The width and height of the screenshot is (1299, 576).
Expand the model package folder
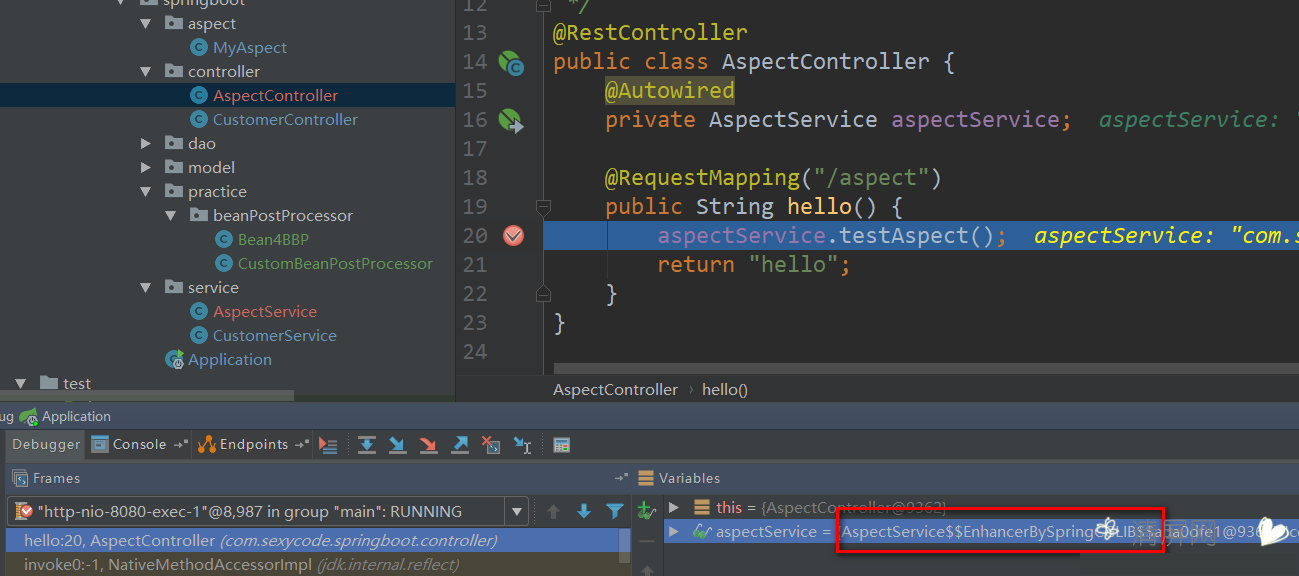(x=148, y=168)
